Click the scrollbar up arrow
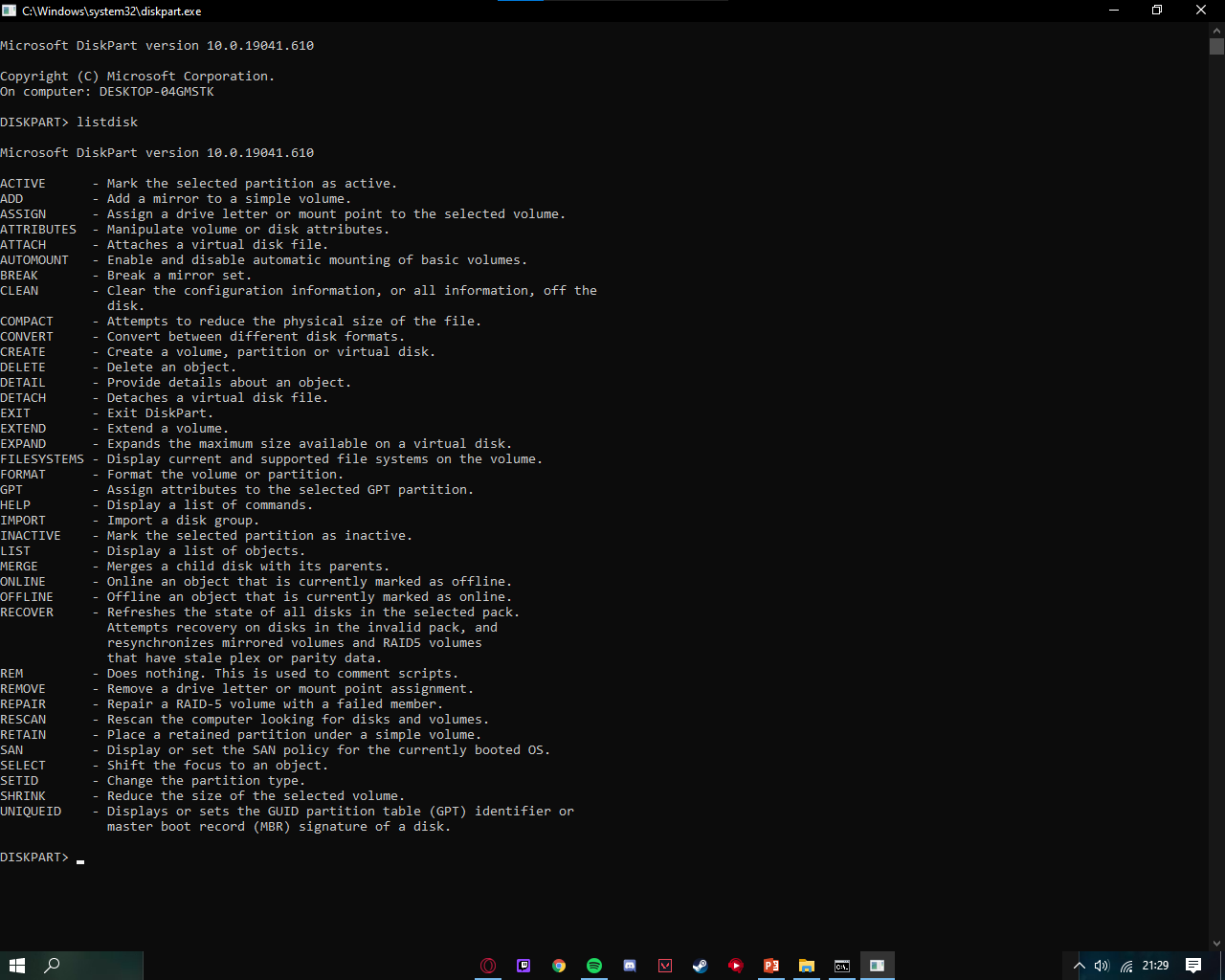 click(x=1216, y=30)
